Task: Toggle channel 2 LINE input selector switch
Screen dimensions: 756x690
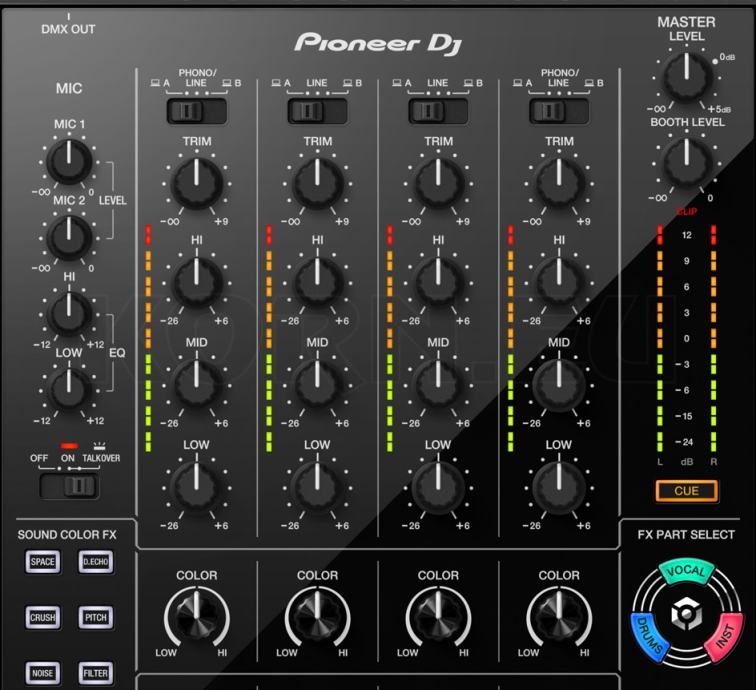Action: point(317,111)
